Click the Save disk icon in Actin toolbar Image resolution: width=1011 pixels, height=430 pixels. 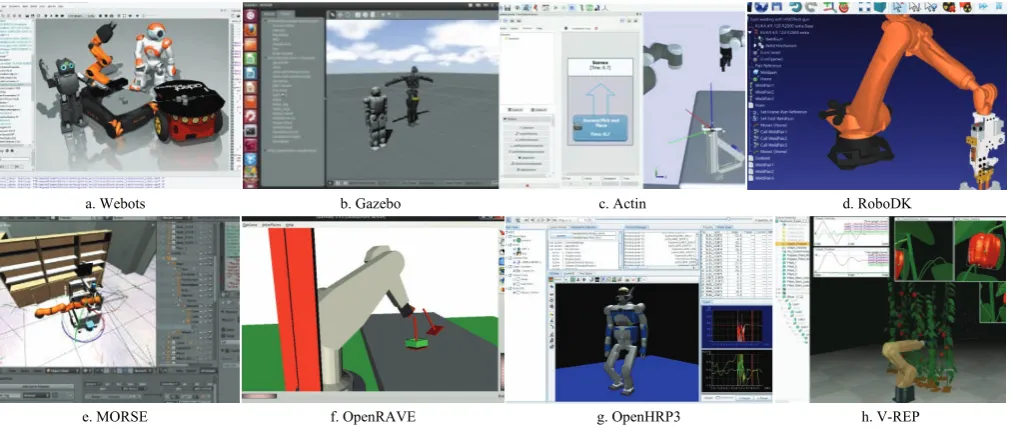pos(507,8)
